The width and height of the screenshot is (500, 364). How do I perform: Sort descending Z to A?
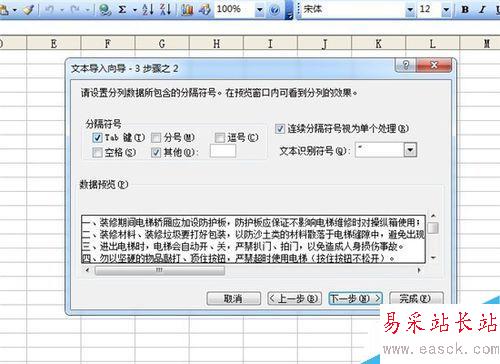(x=166, y=9)
